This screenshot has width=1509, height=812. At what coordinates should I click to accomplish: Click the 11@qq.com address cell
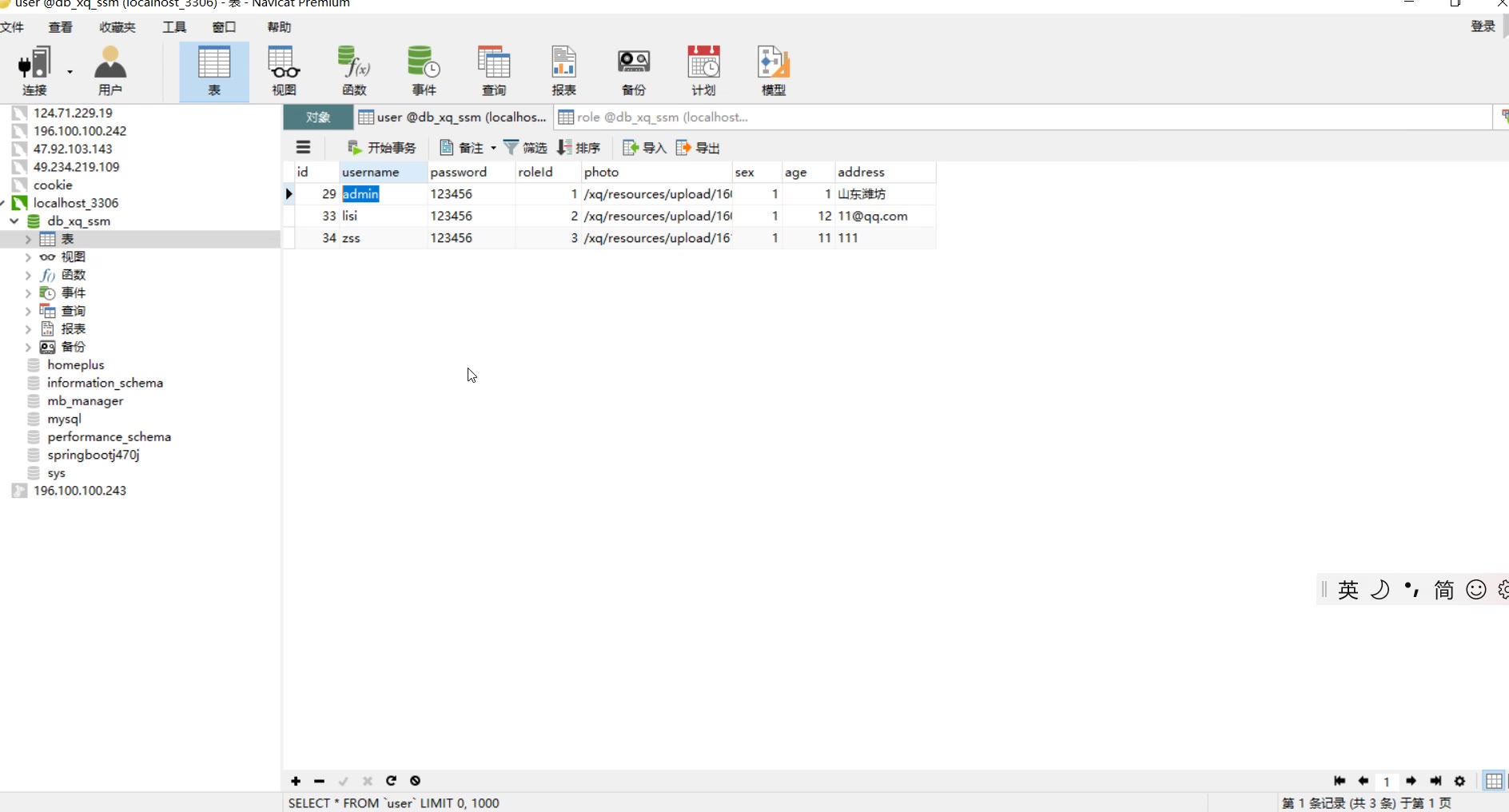pyautogui.click(x=886, y=216)
